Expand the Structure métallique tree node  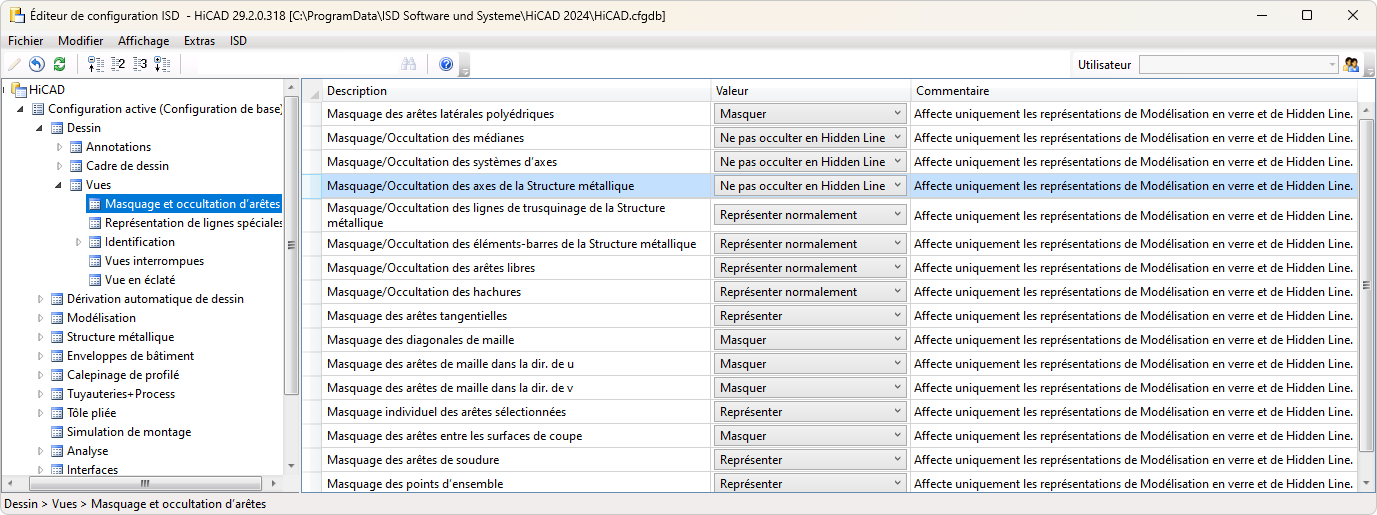(41, 337)
